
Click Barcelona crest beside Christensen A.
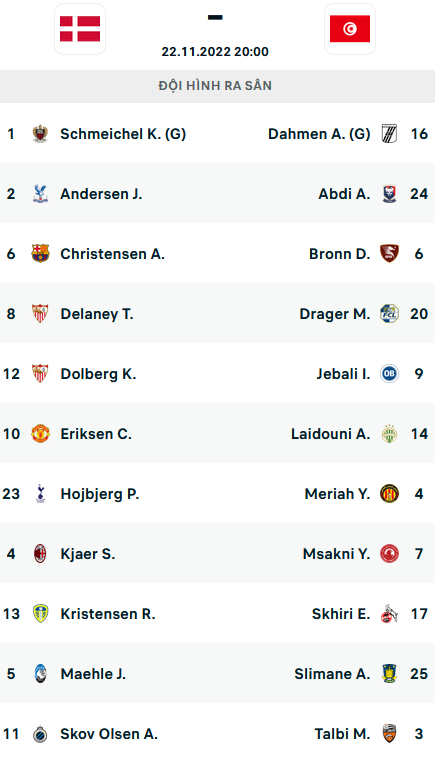point(40,254)
